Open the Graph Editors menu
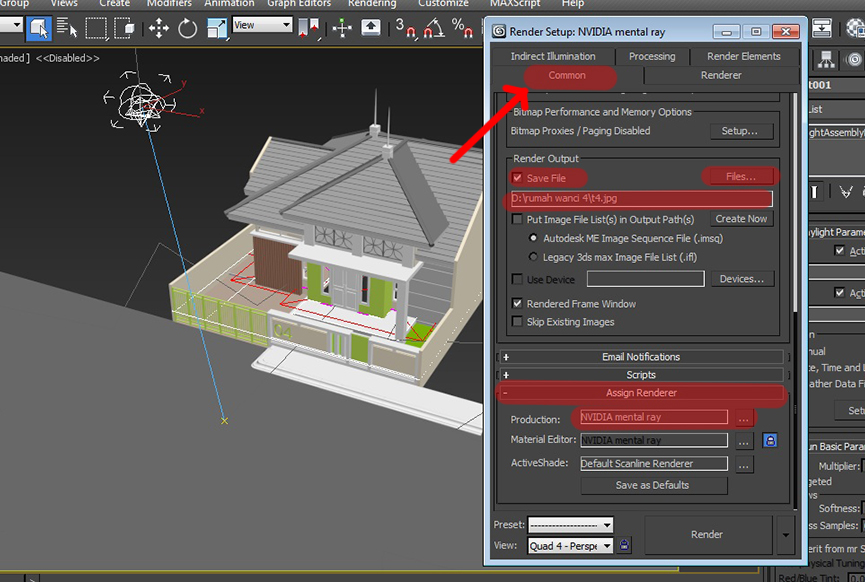Screen dimensions: 865x582 299,4
